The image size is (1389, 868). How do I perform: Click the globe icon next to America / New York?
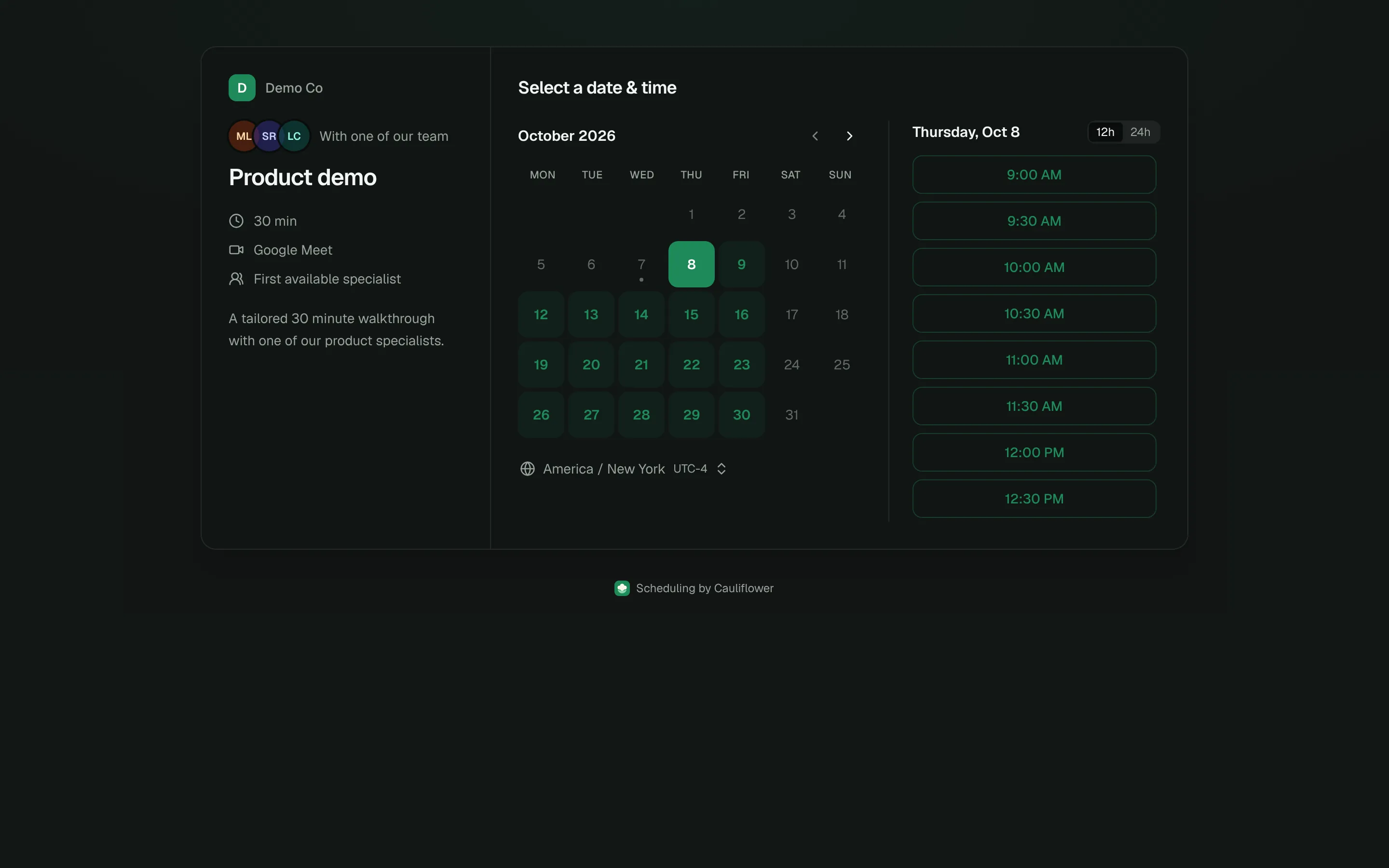528,469
